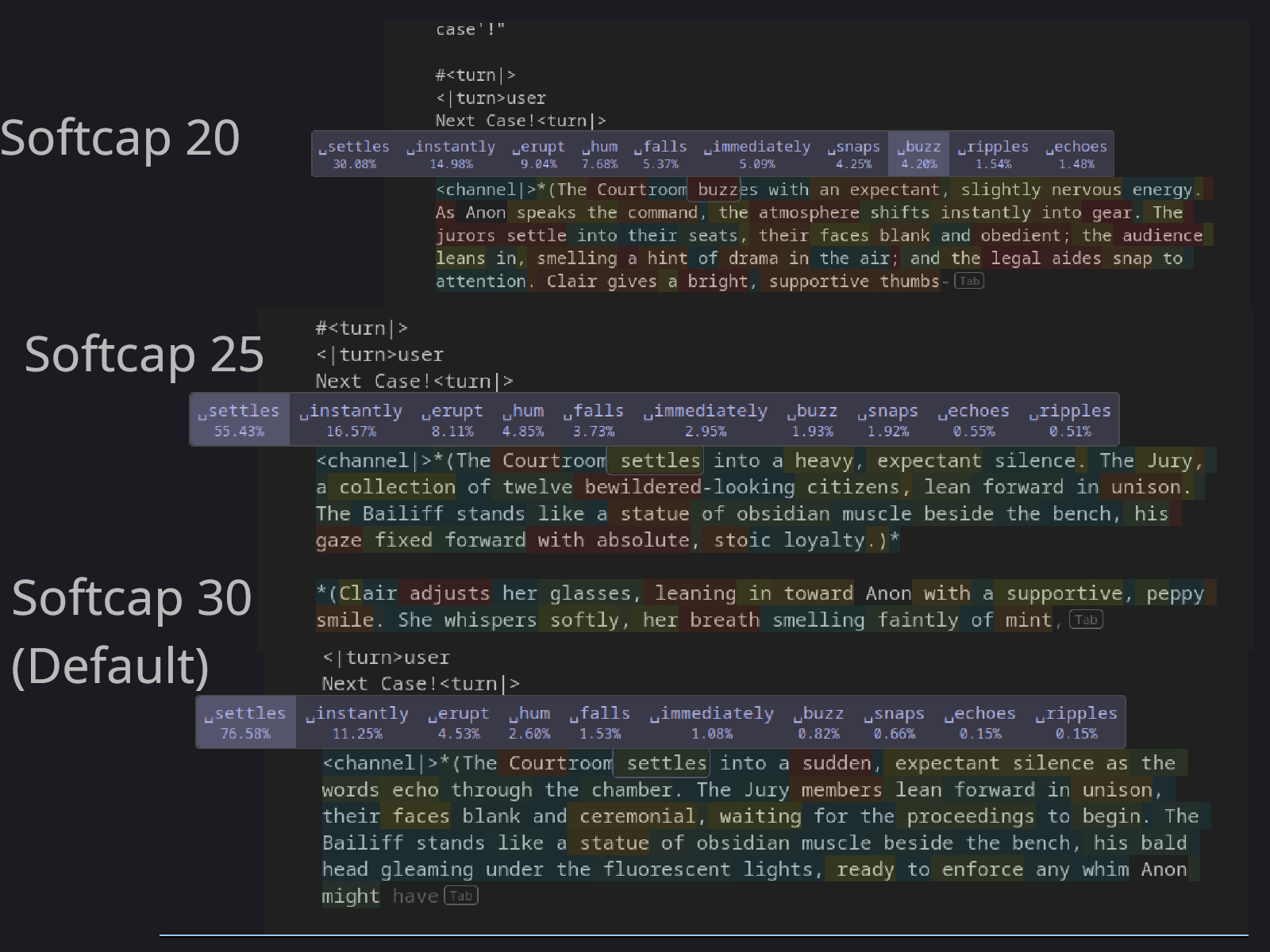Click the Tab hint after 'thumbs-'

click(969, 281)
